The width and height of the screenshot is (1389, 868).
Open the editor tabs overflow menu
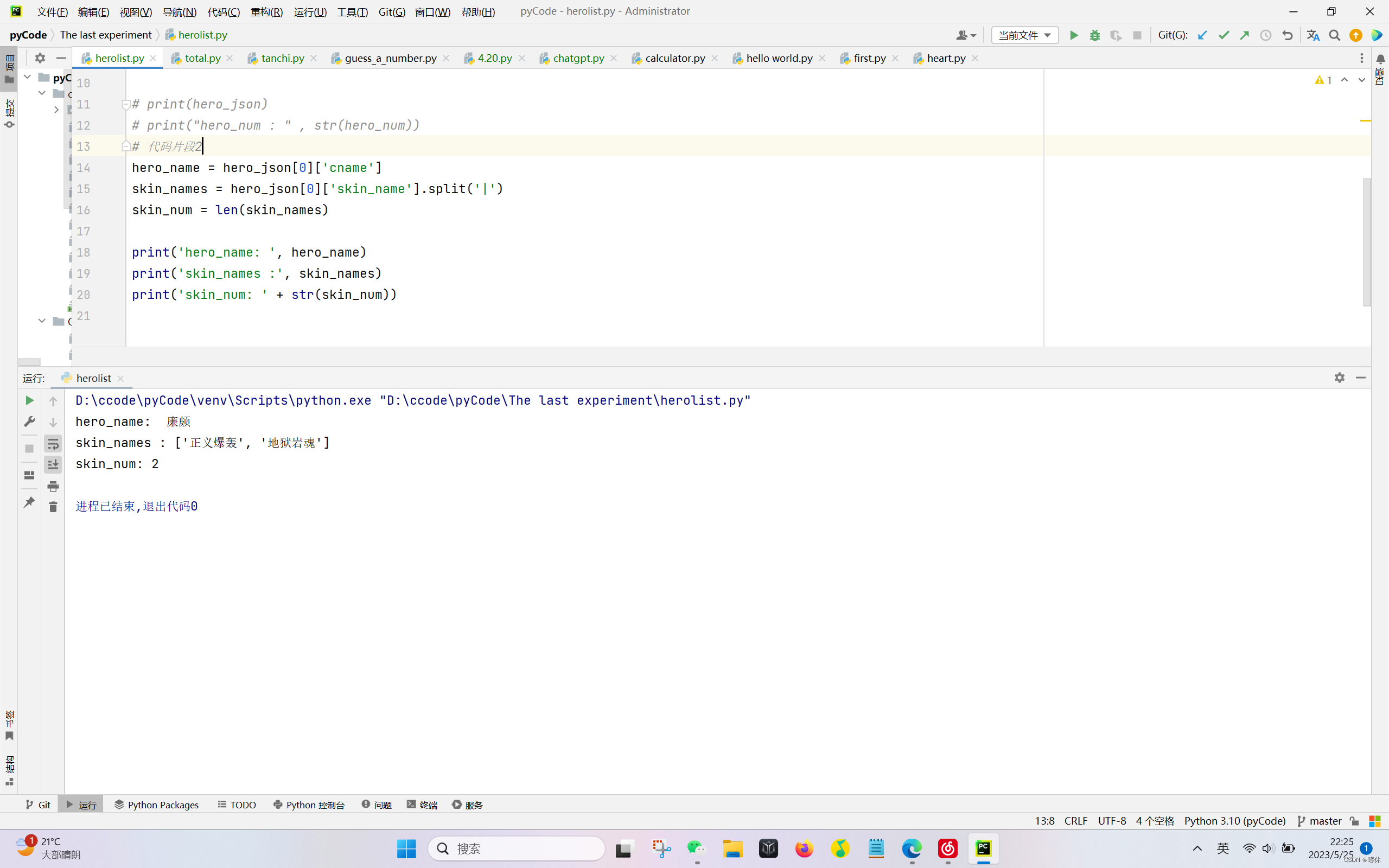(x=1361, y=59)
